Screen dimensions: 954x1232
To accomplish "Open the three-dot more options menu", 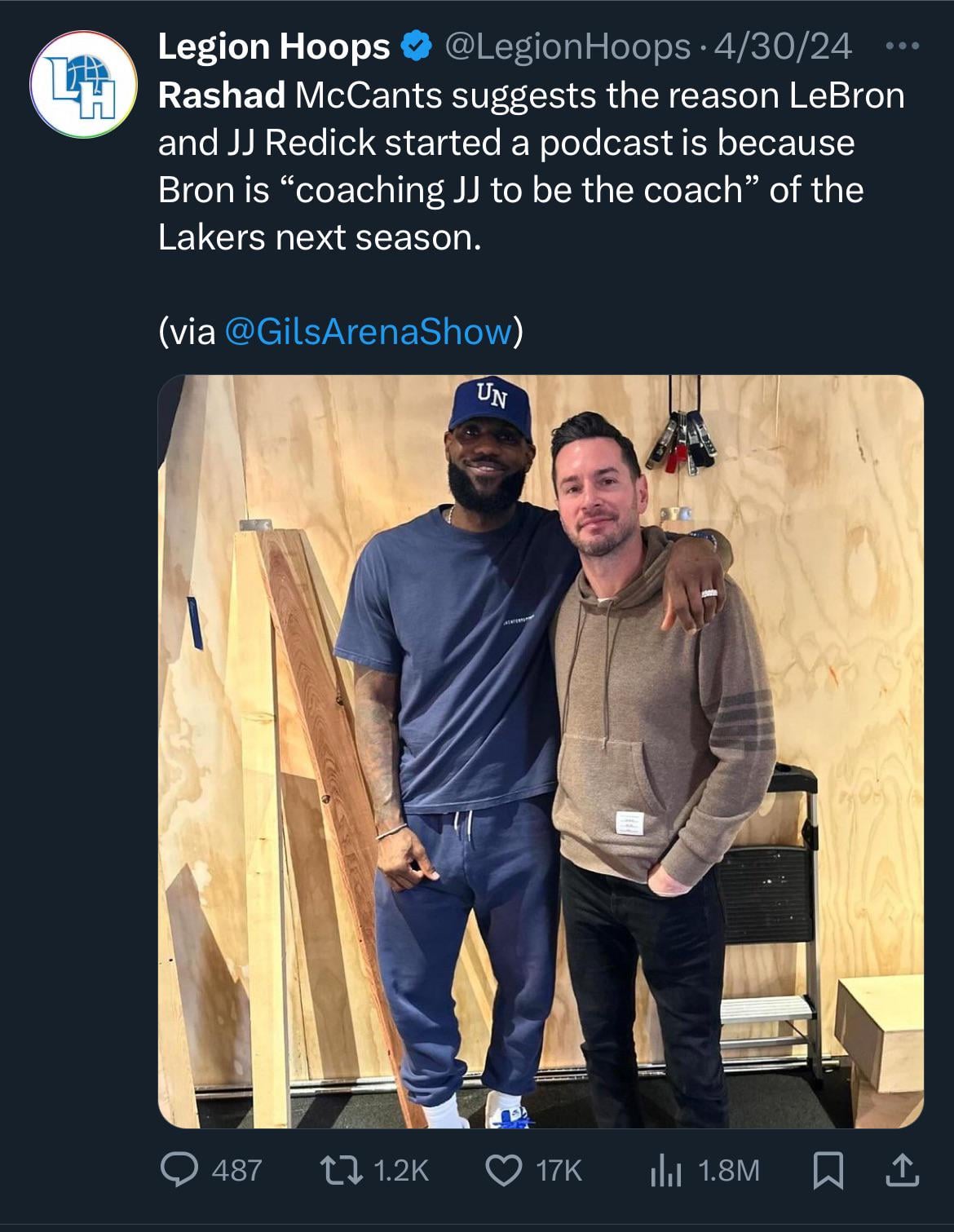I will (x=903, y=46).
